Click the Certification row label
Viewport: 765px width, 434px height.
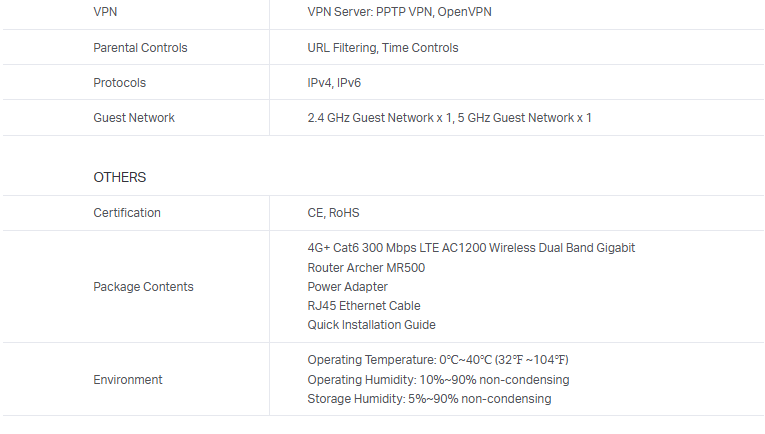[x=127, y=212]
